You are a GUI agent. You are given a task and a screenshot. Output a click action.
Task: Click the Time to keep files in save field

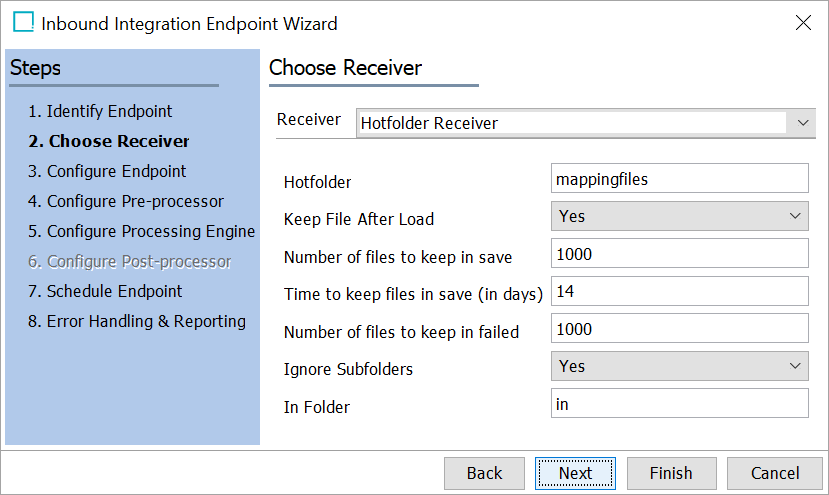tap(679, 291)
